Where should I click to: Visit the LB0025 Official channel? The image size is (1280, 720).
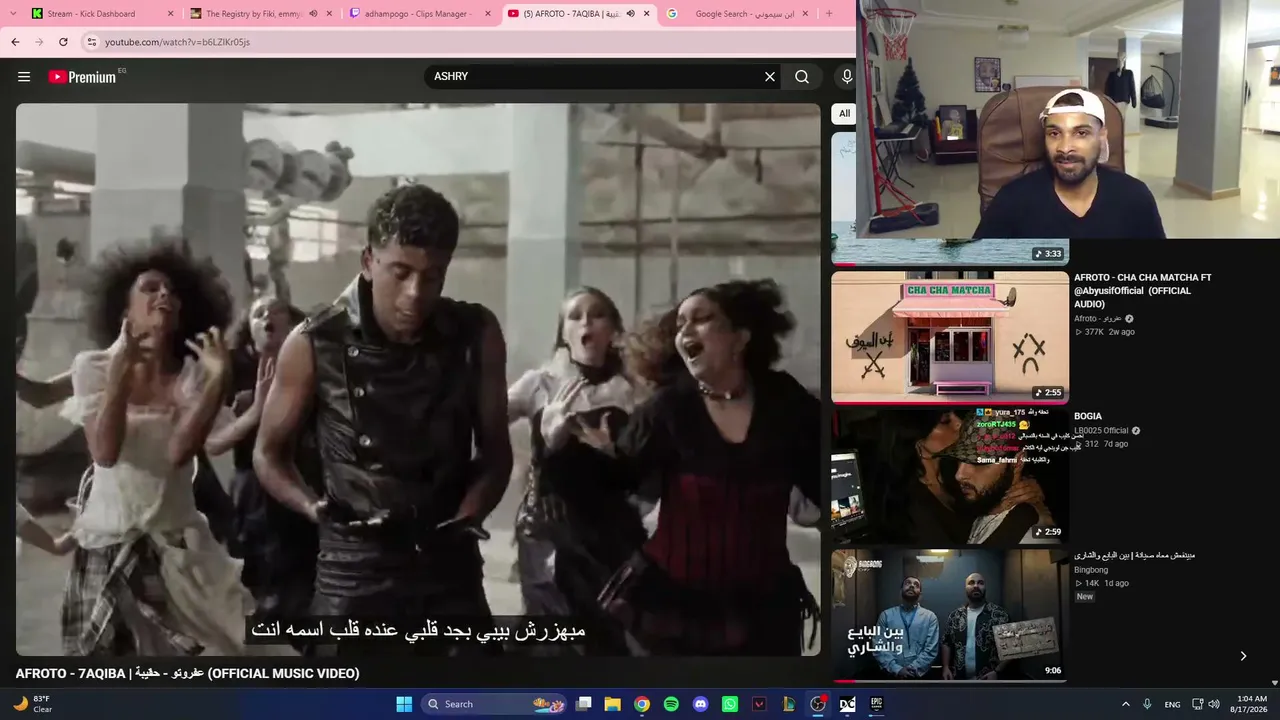pyautogui.click(x=1101, y=431)
